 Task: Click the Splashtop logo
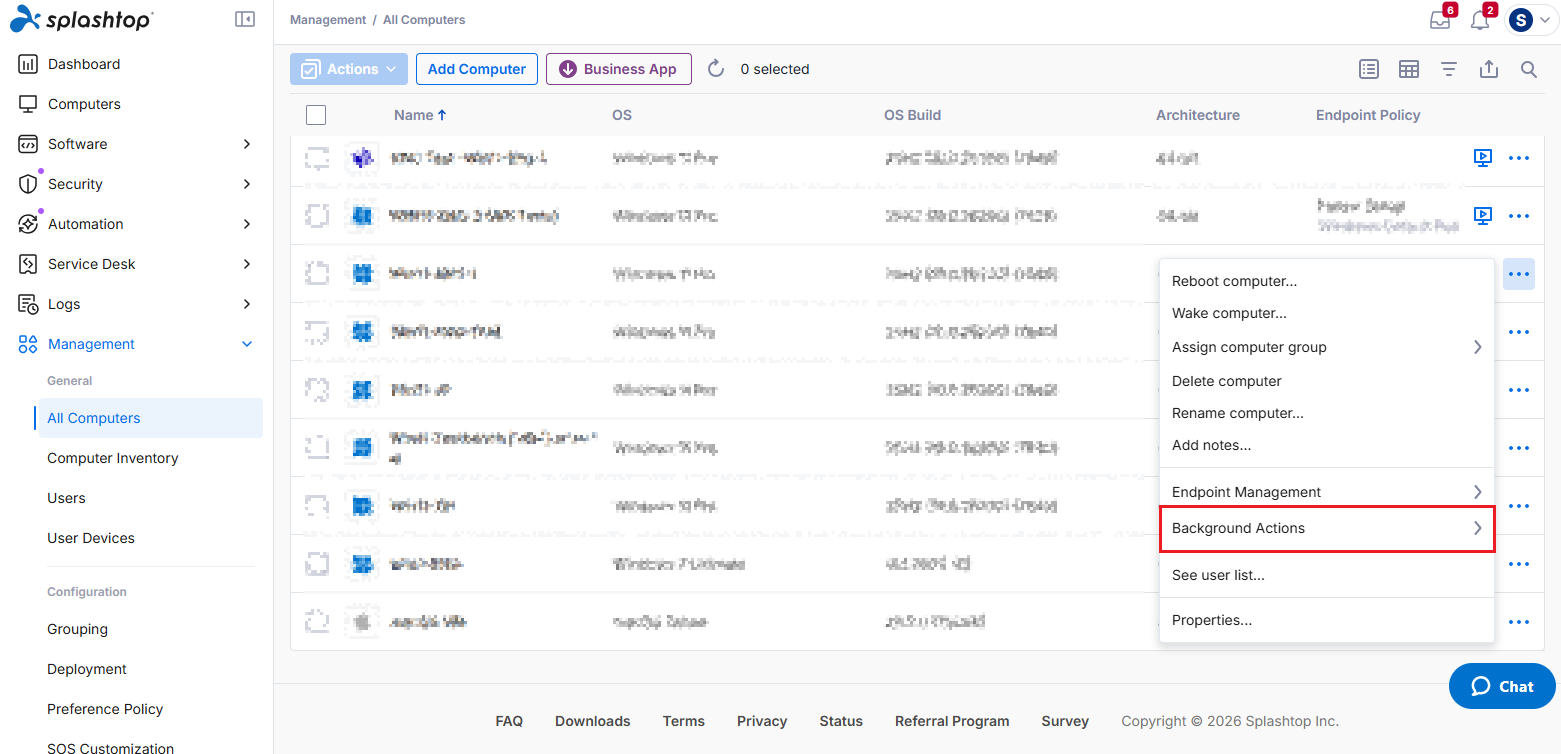81,19
